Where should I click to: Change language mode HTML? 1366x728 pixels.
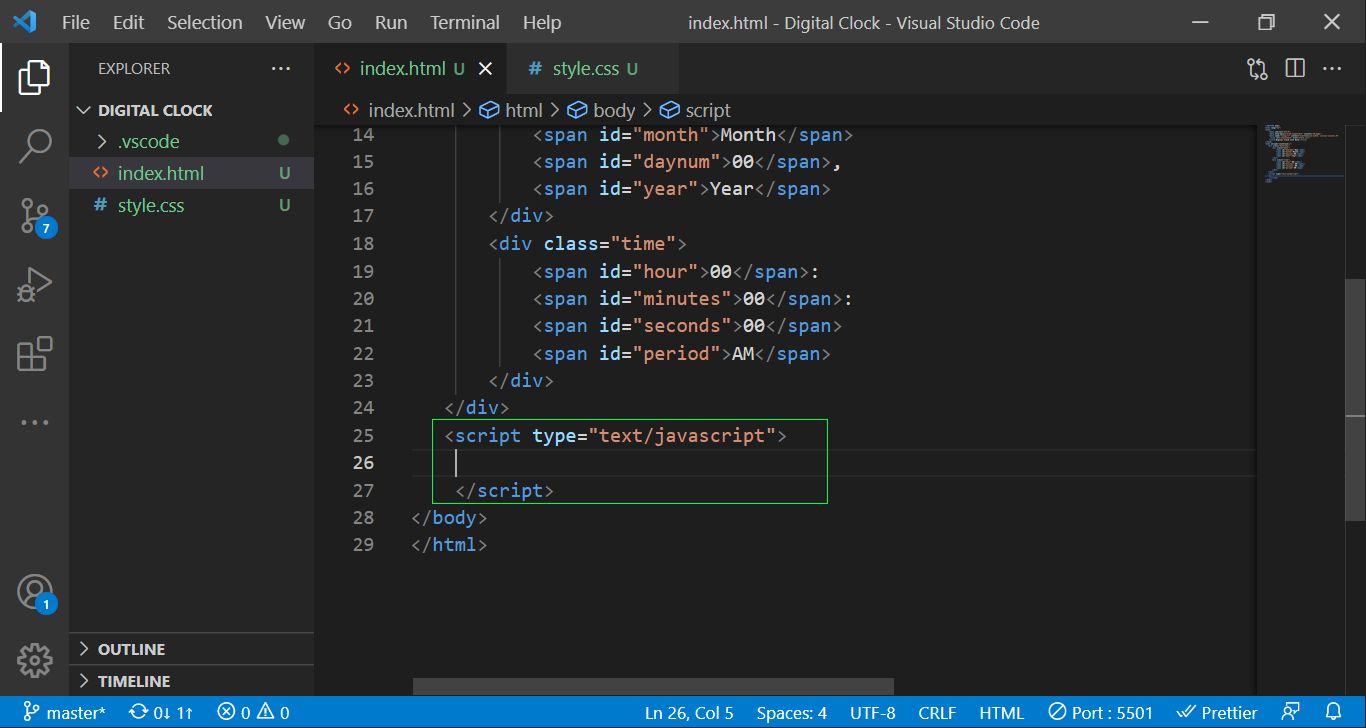point(1001,713)
